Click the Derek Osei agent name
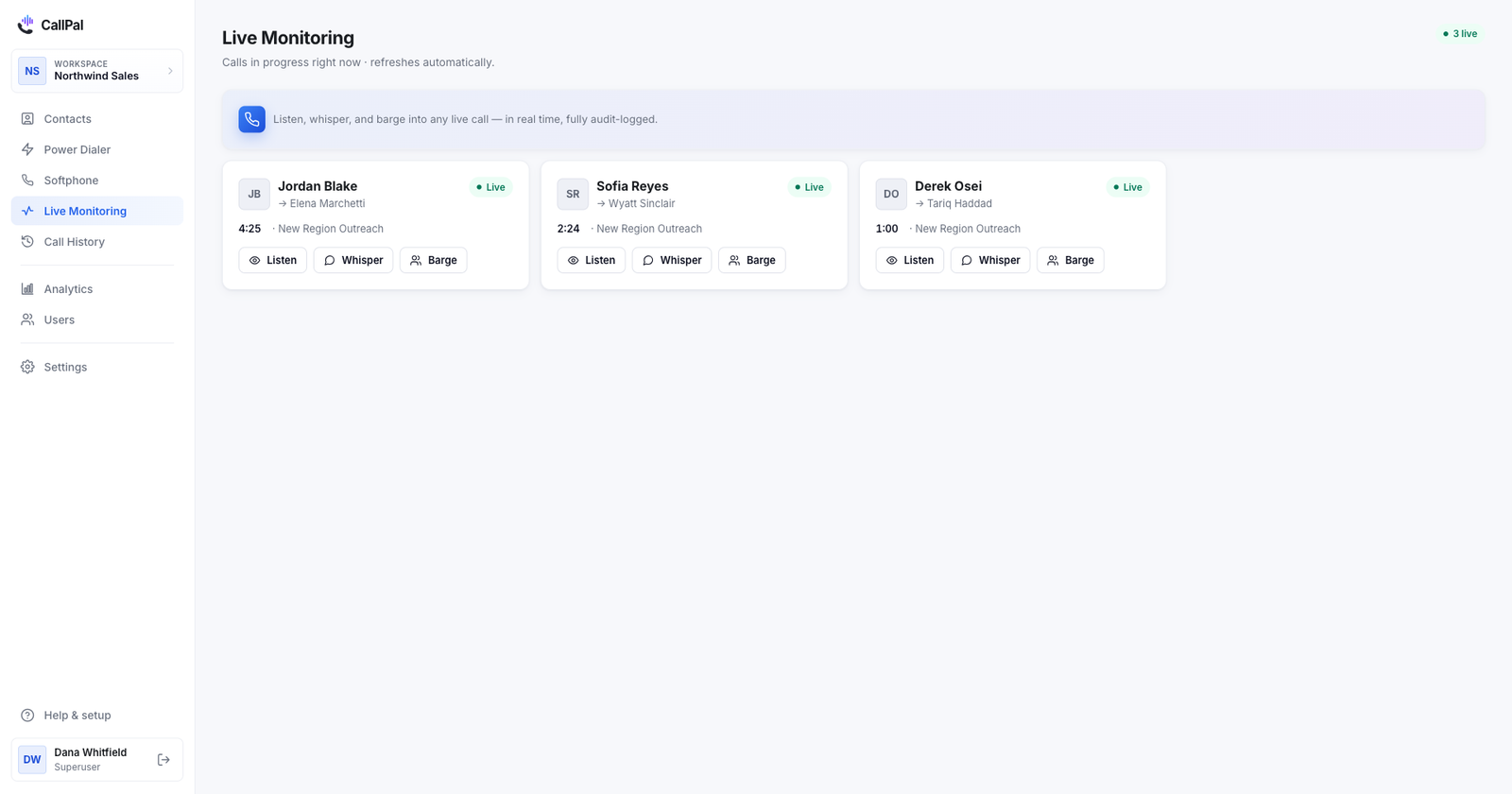The width and height of the screenshot is (1512, 794). [x=948, y=186]
